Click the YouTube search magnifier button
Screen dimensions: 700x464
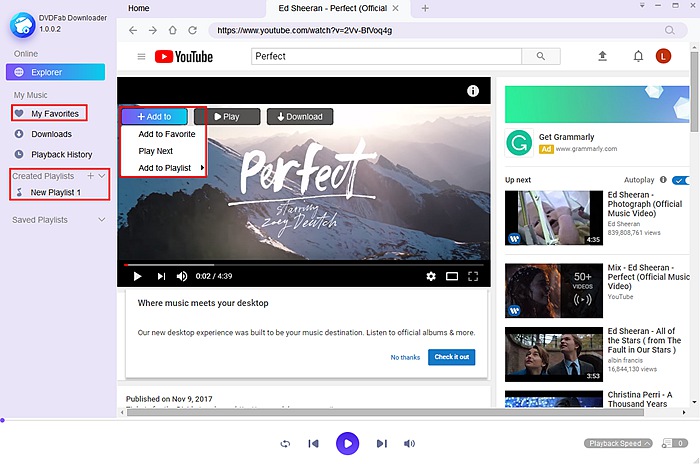pos(541,56)
